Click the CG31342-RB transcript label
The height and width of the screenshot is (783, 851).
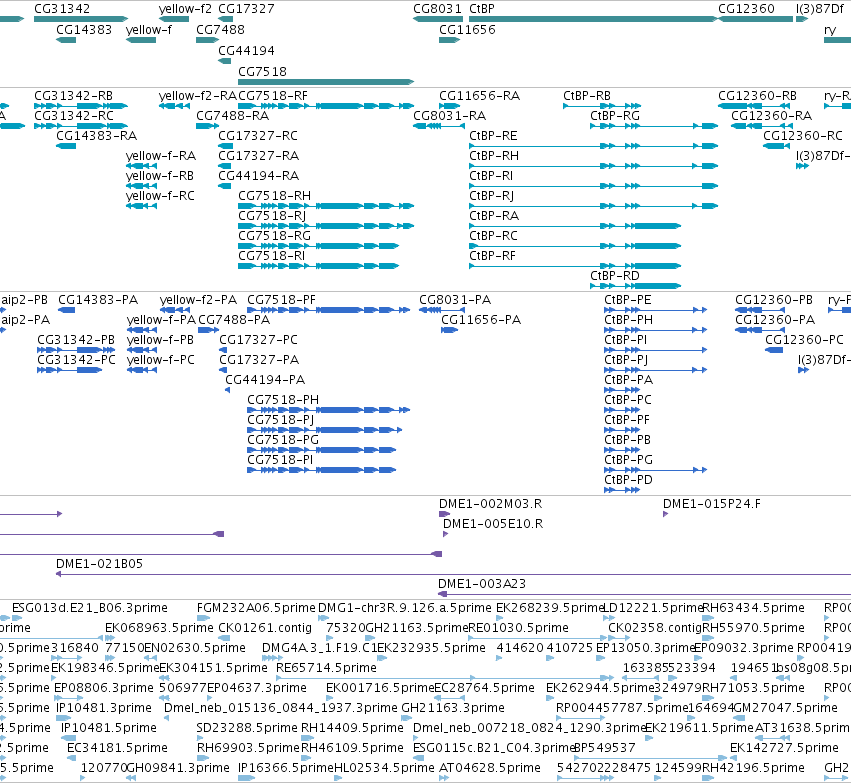click(x=73, y=96)
